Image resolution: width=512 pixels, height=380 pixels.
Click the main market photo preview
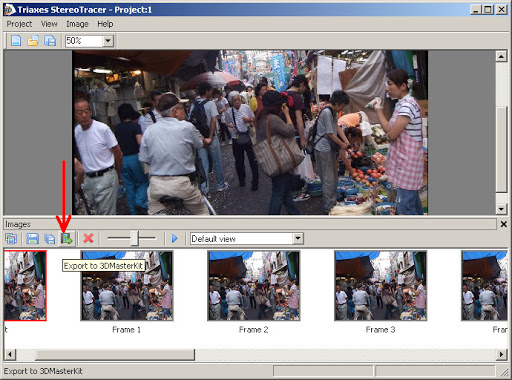point(250,132)
